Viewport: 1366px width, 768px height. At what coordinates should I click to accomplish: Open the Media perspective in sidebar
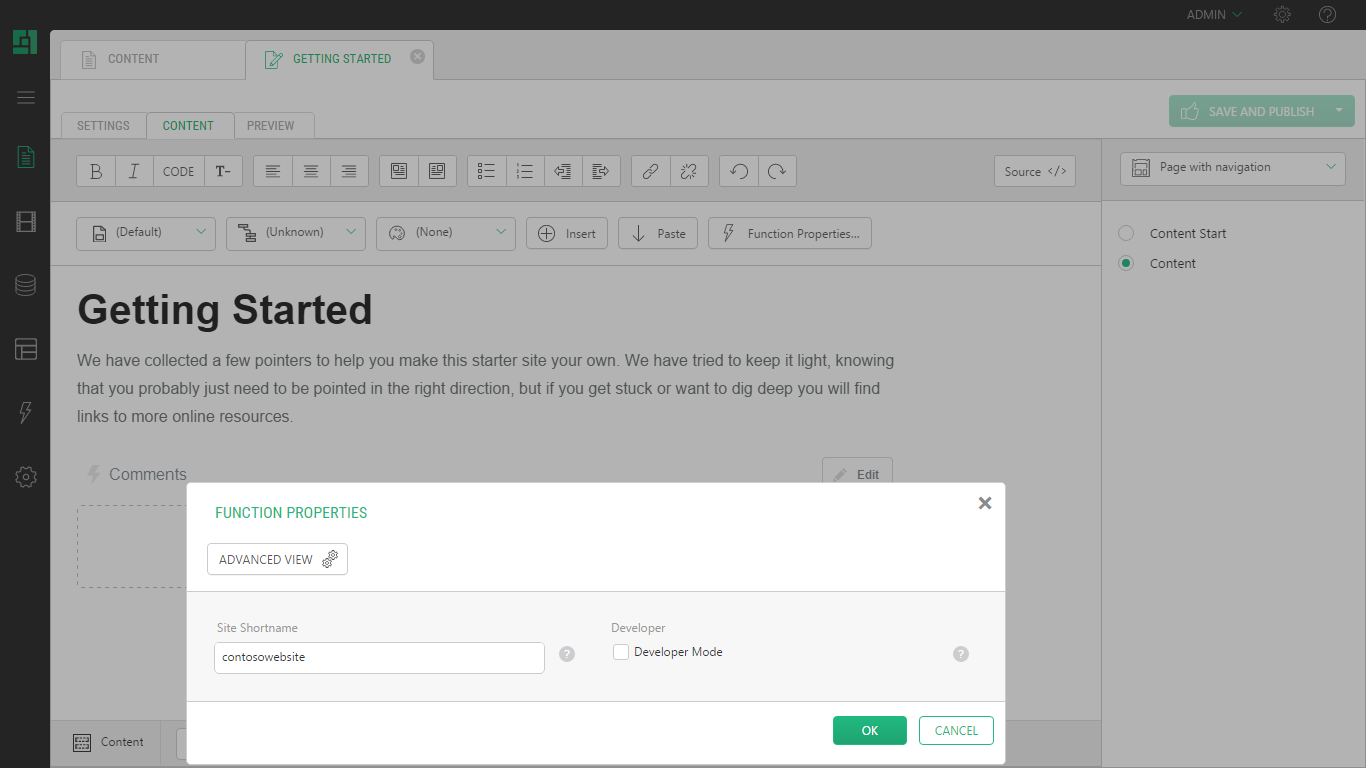click(26, 221)
